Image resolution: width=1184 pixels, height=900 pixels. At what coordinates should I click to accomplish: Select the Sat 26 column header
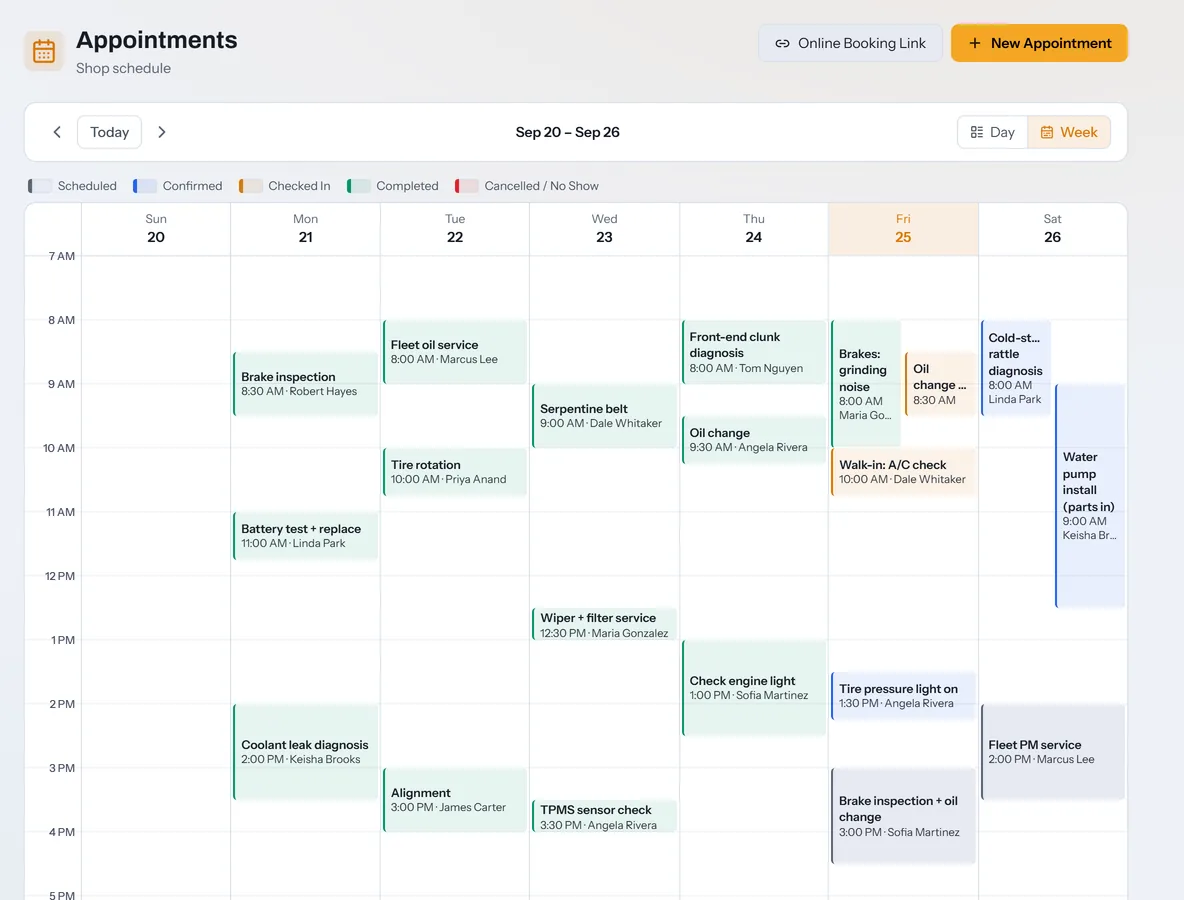tap(1053, 229)
